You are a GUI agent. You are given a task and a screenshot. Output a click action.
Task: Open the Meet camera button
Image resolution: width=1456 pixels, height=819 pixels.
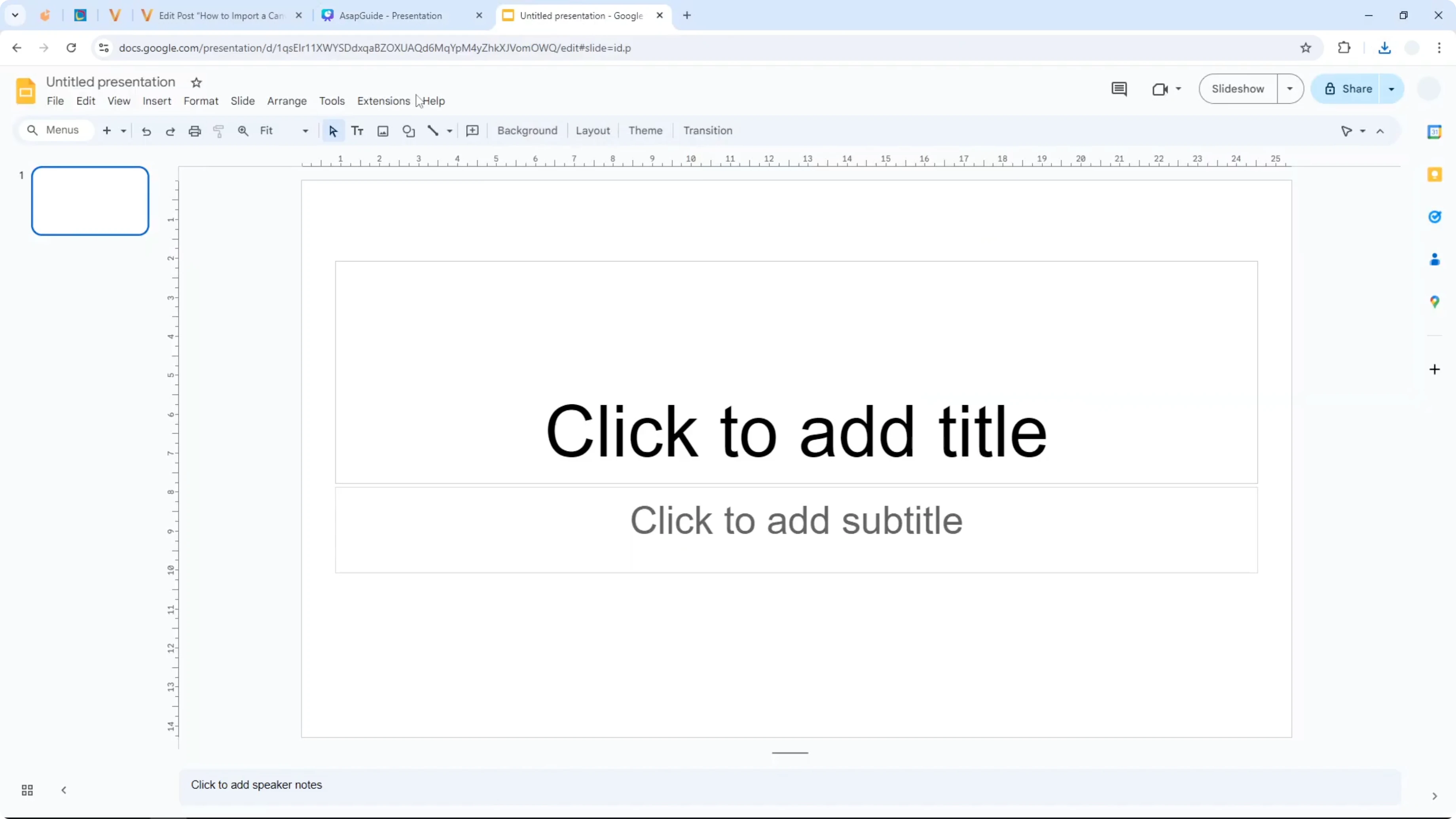pyautogui.click(x=1160, y=89)
